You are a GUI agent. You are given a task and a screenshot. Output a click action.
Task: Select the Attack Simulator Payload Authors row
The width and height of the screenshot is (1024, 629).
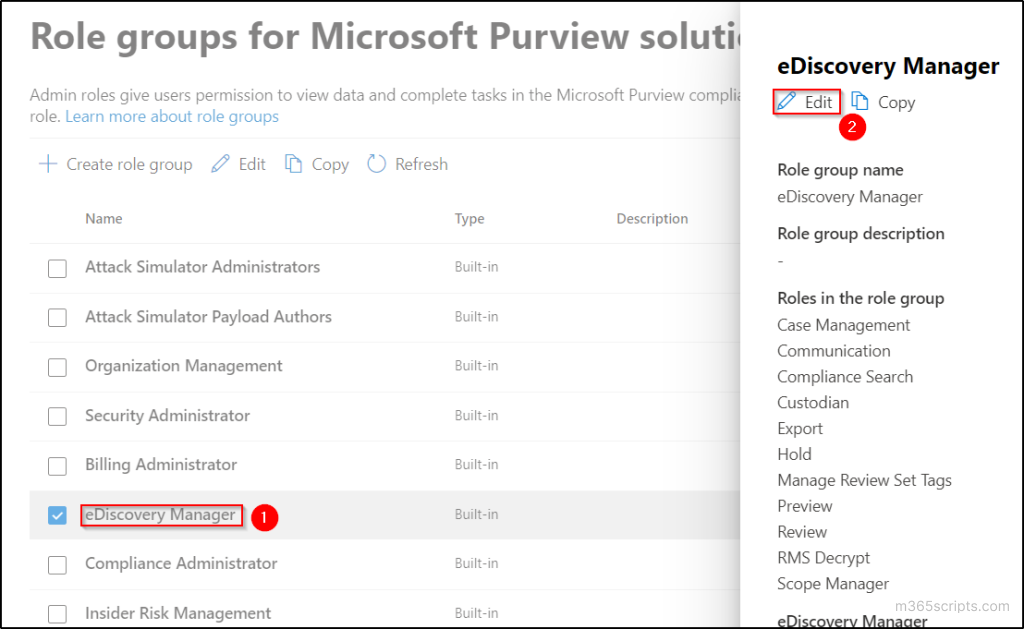pos(207,316)
